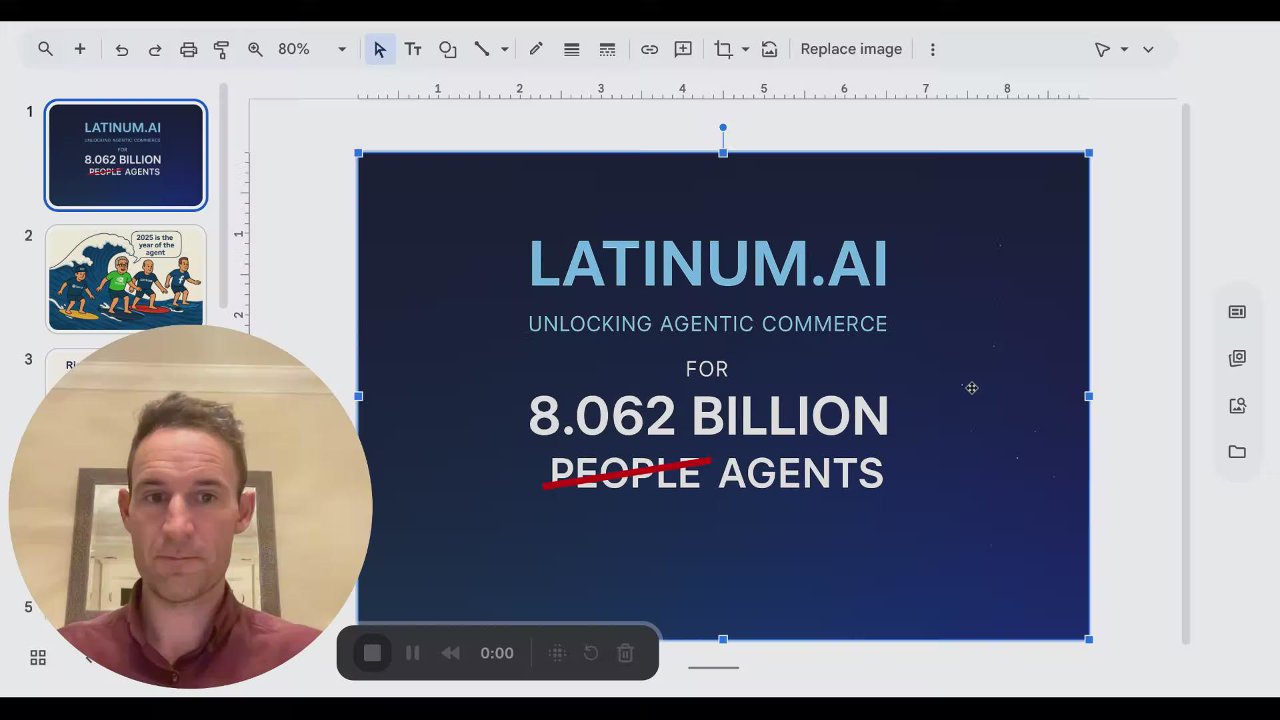Click UNLOCKING AGENTIC COMMERCE subtitle text

708,324
